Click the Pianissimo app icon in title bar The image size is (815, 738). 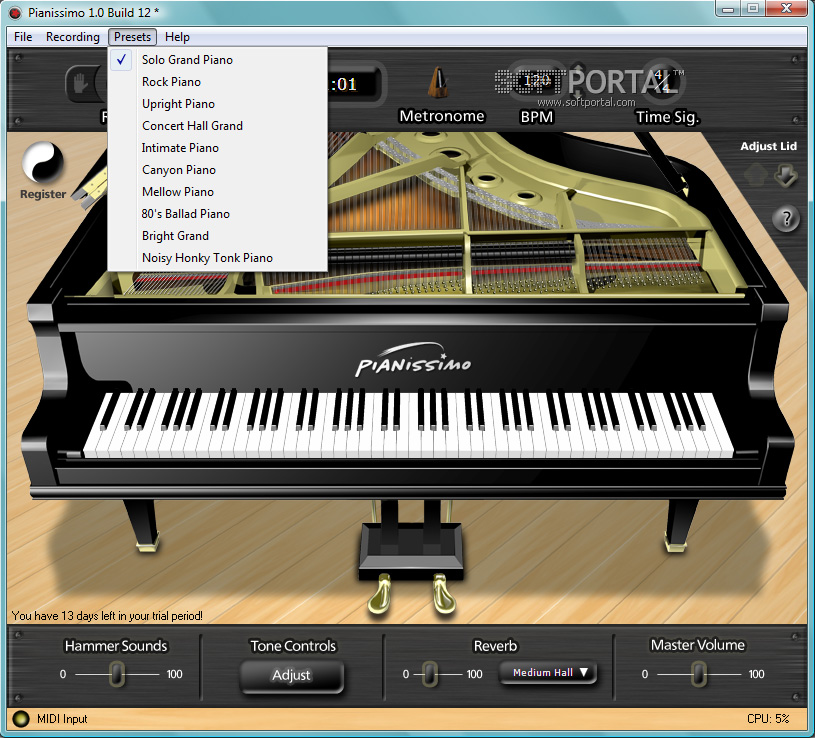pos(16,12)
